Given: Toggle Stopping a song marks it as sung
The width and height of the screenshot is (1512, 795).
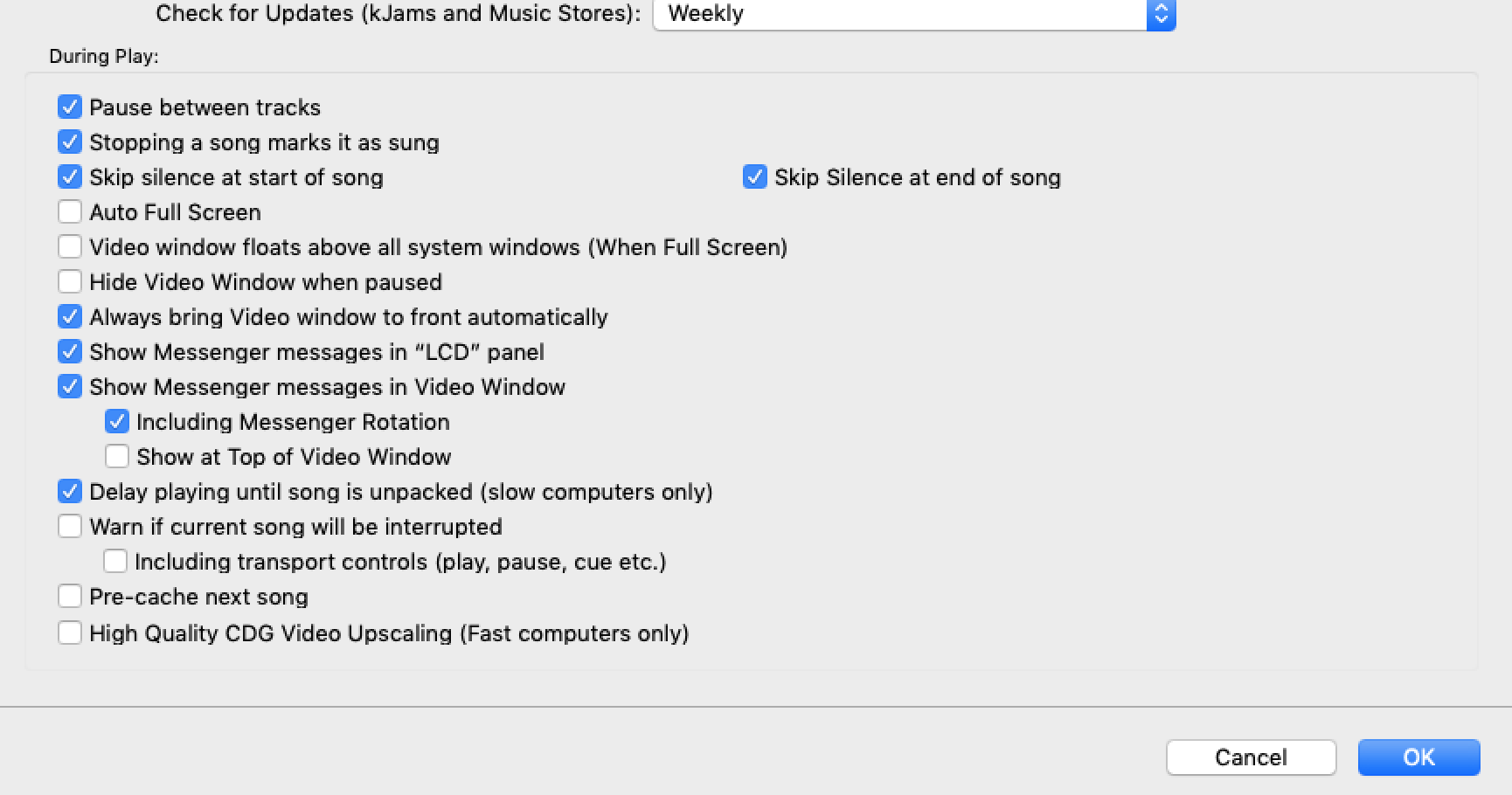Looking at the screenshot, I should (70, 142).
